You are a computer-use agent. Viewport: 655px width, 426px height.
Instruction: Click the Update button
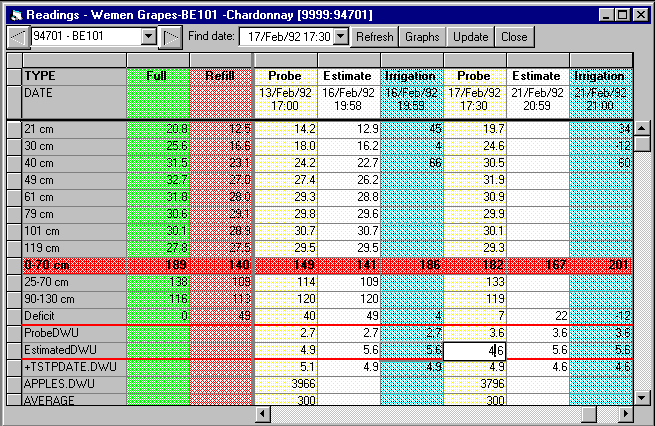[x=470, y=36]
